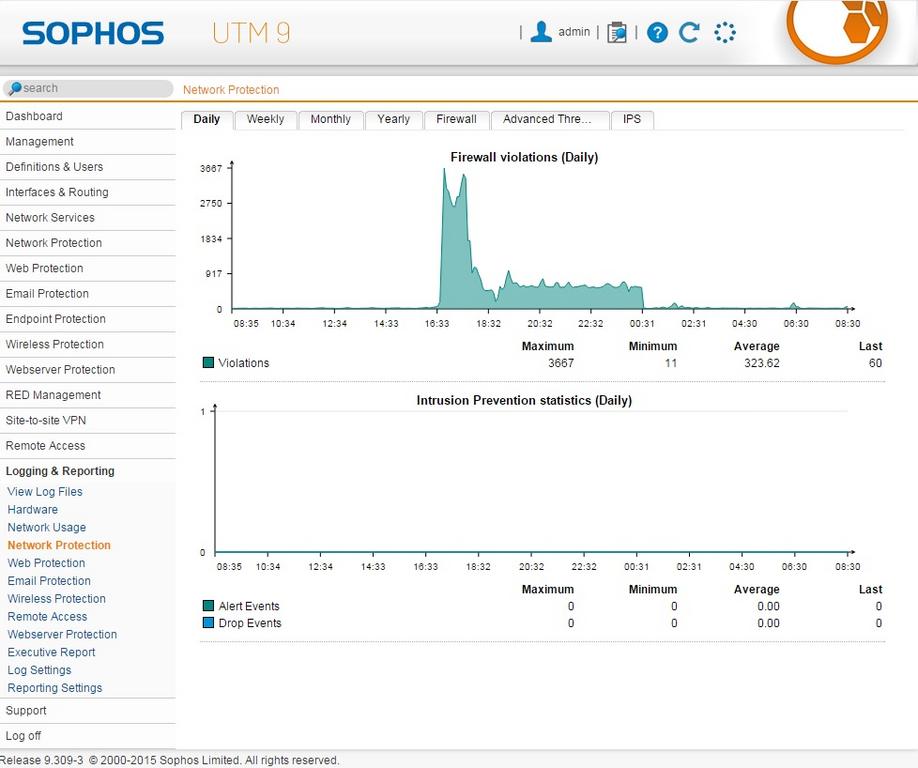Click the Alert Events legend swatch
Viewport: 918px width, 768px height.
tap(208, 605)
